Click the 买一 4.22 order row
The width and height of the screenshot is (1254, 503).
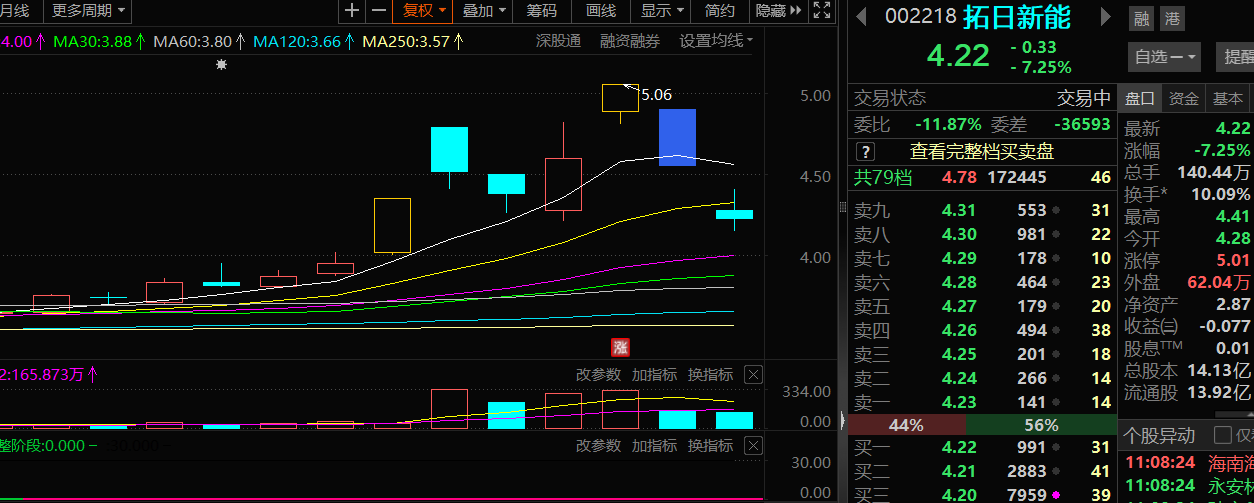pos(982,447)
